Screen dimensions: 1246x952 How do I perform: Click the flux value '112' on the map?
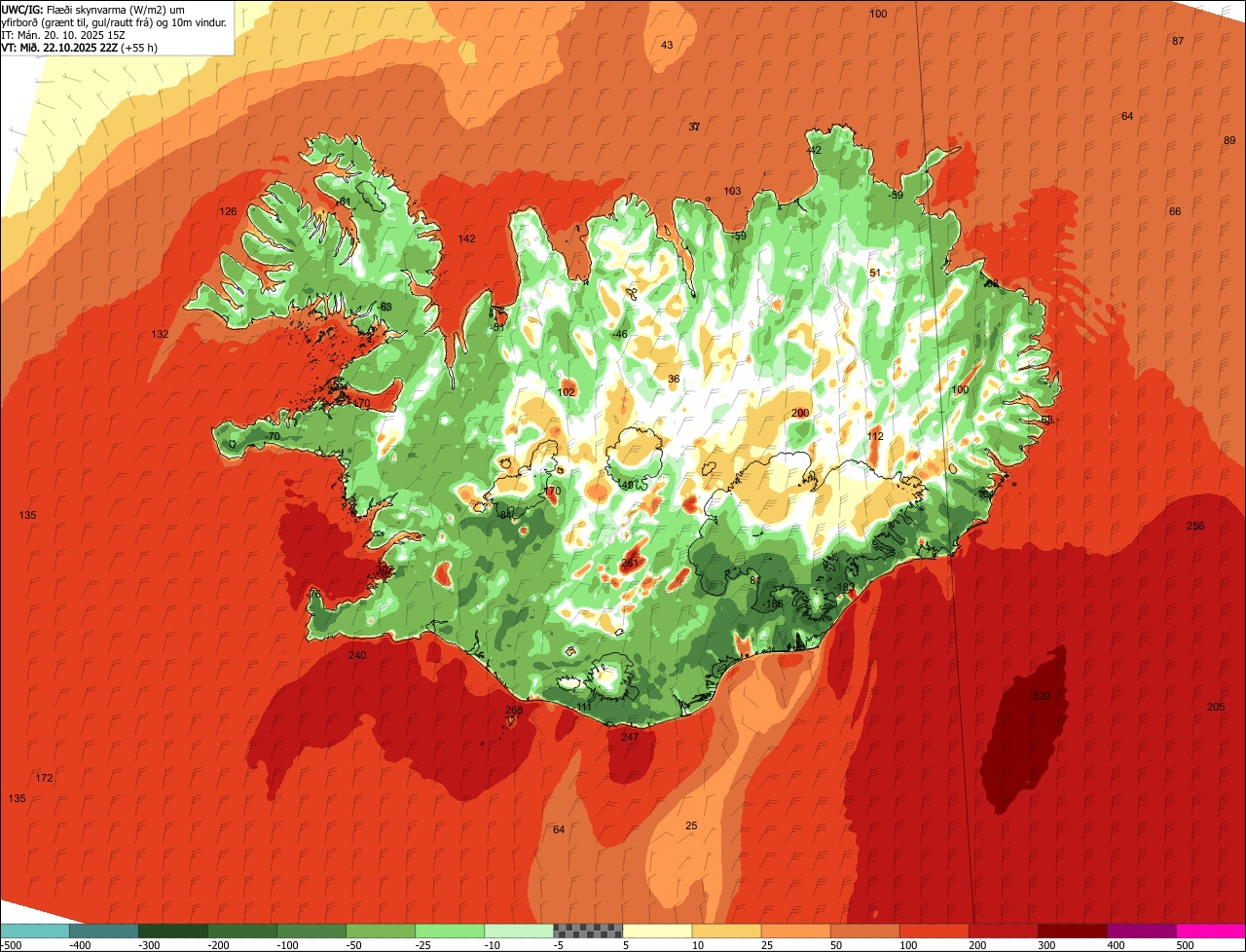click(x=875, y=436)
